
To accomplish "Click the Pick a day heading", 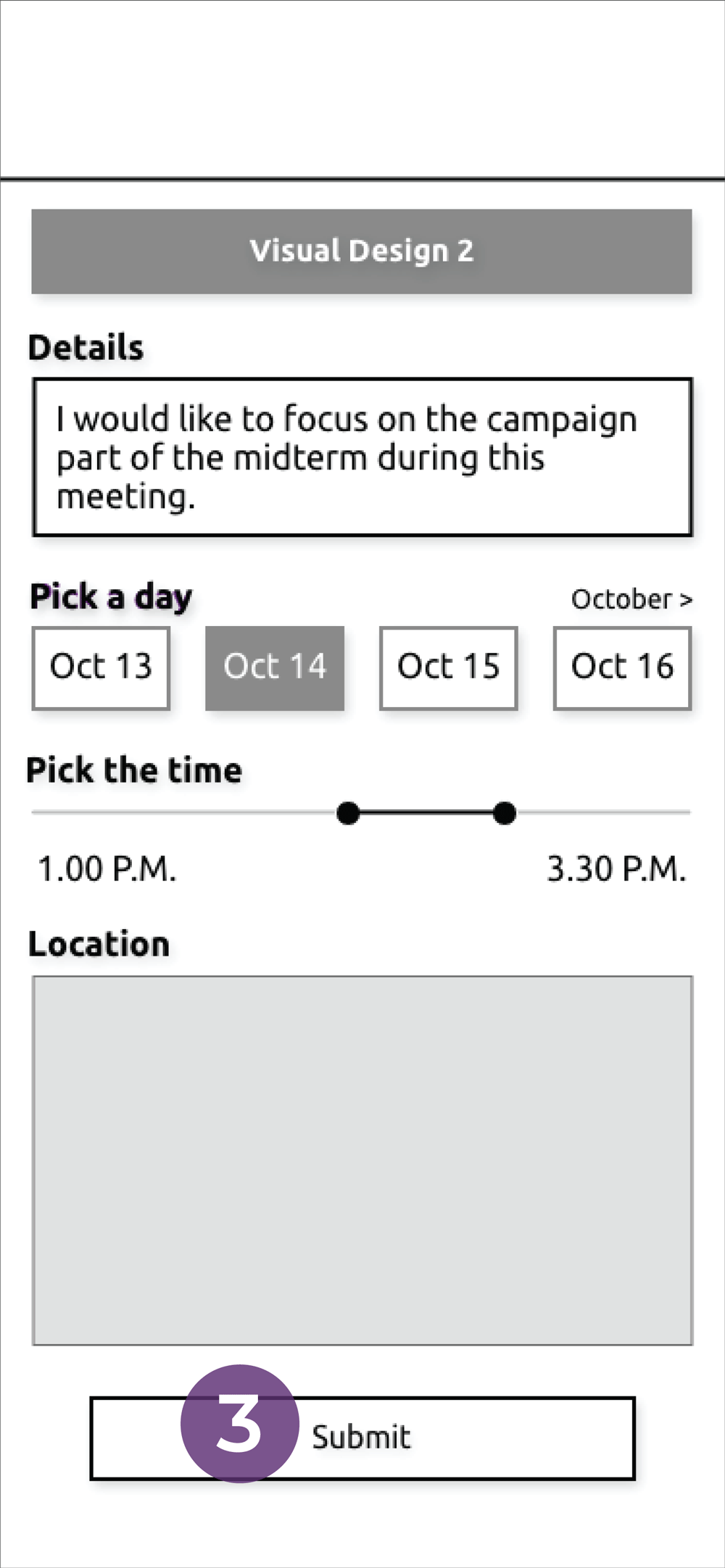I will 111,597.
